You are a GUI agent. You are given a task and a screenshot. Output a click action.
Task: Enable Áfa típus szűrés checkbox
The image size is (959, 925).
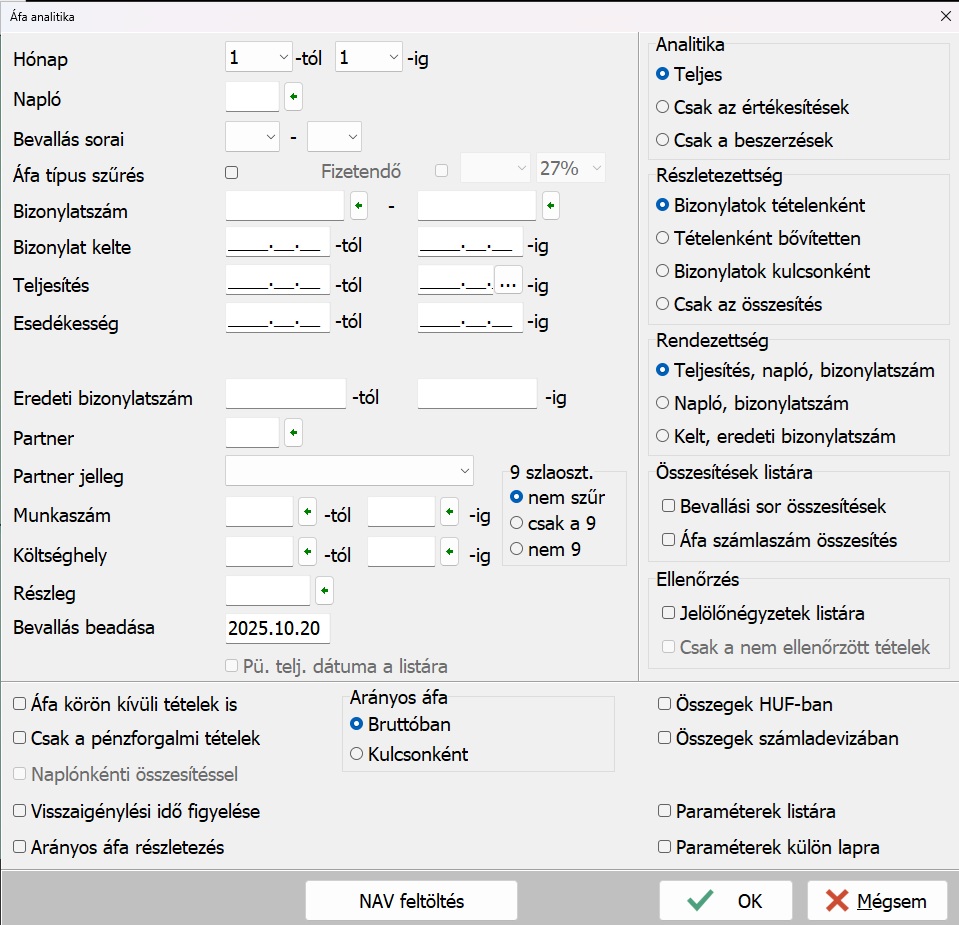point(232,173)
